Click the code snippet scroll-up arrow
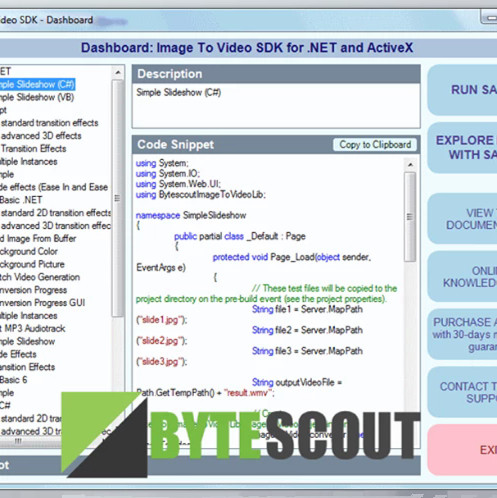The image size is (497, 498). [x=410, y=165]
